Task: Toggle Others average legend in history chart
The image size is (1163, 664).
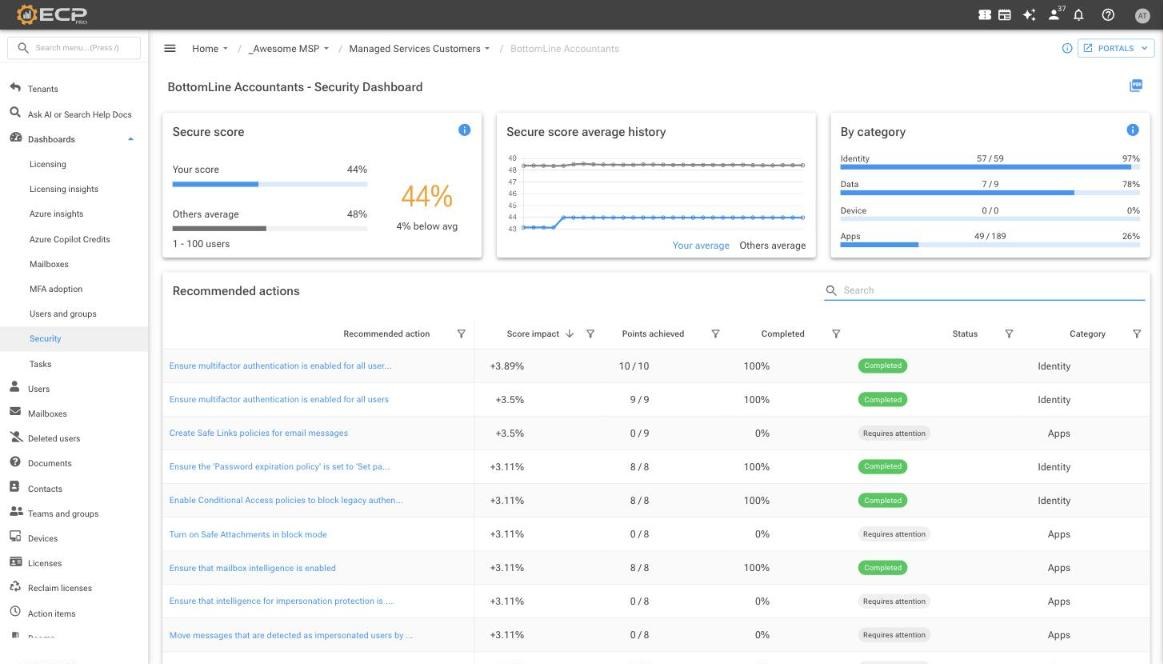Action: [772, 246]
